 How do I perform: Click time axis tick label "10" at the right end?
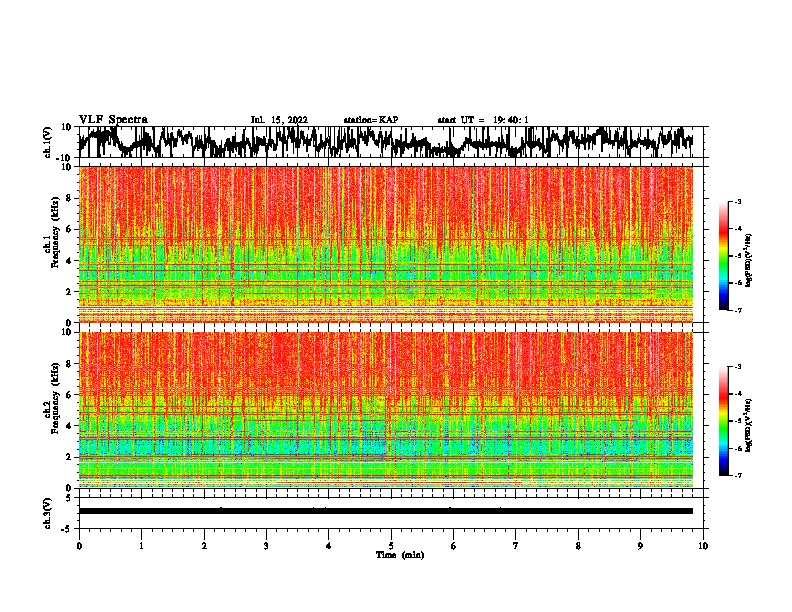click(703, 546)
